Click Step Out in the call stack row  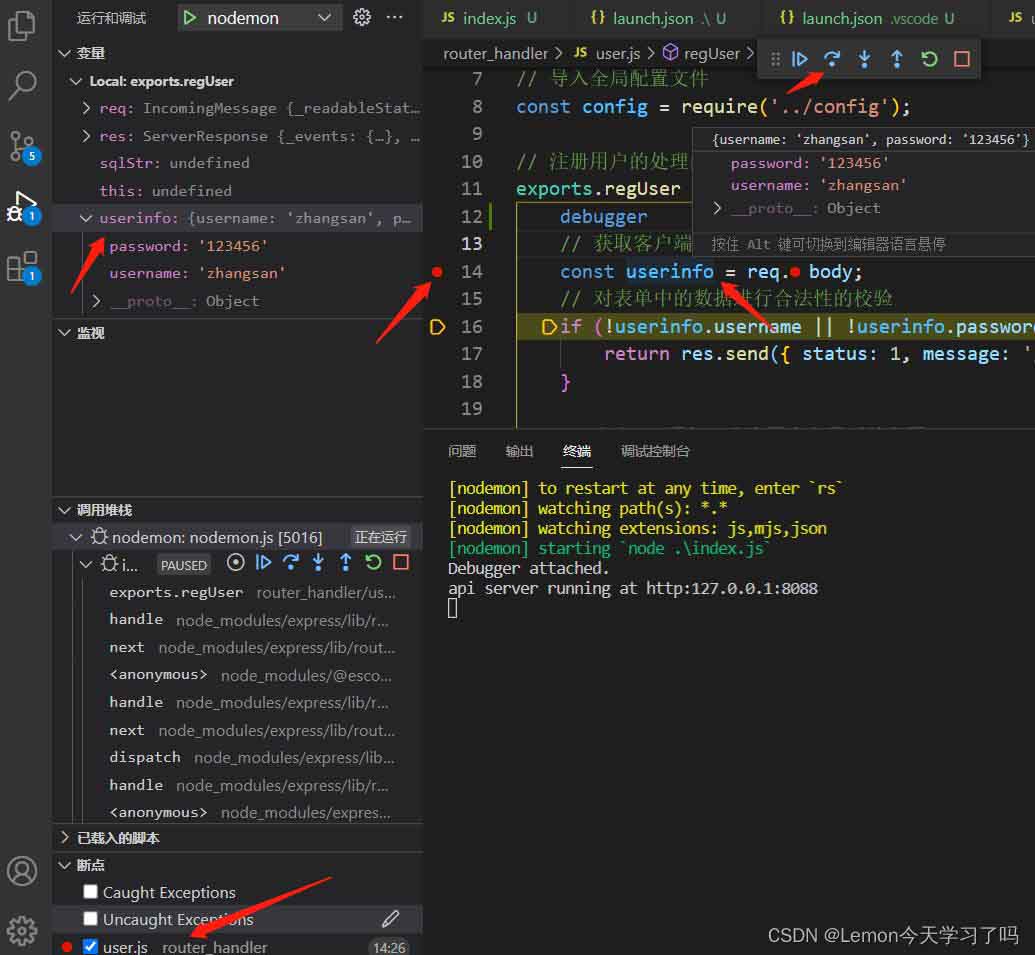point(346,562)
